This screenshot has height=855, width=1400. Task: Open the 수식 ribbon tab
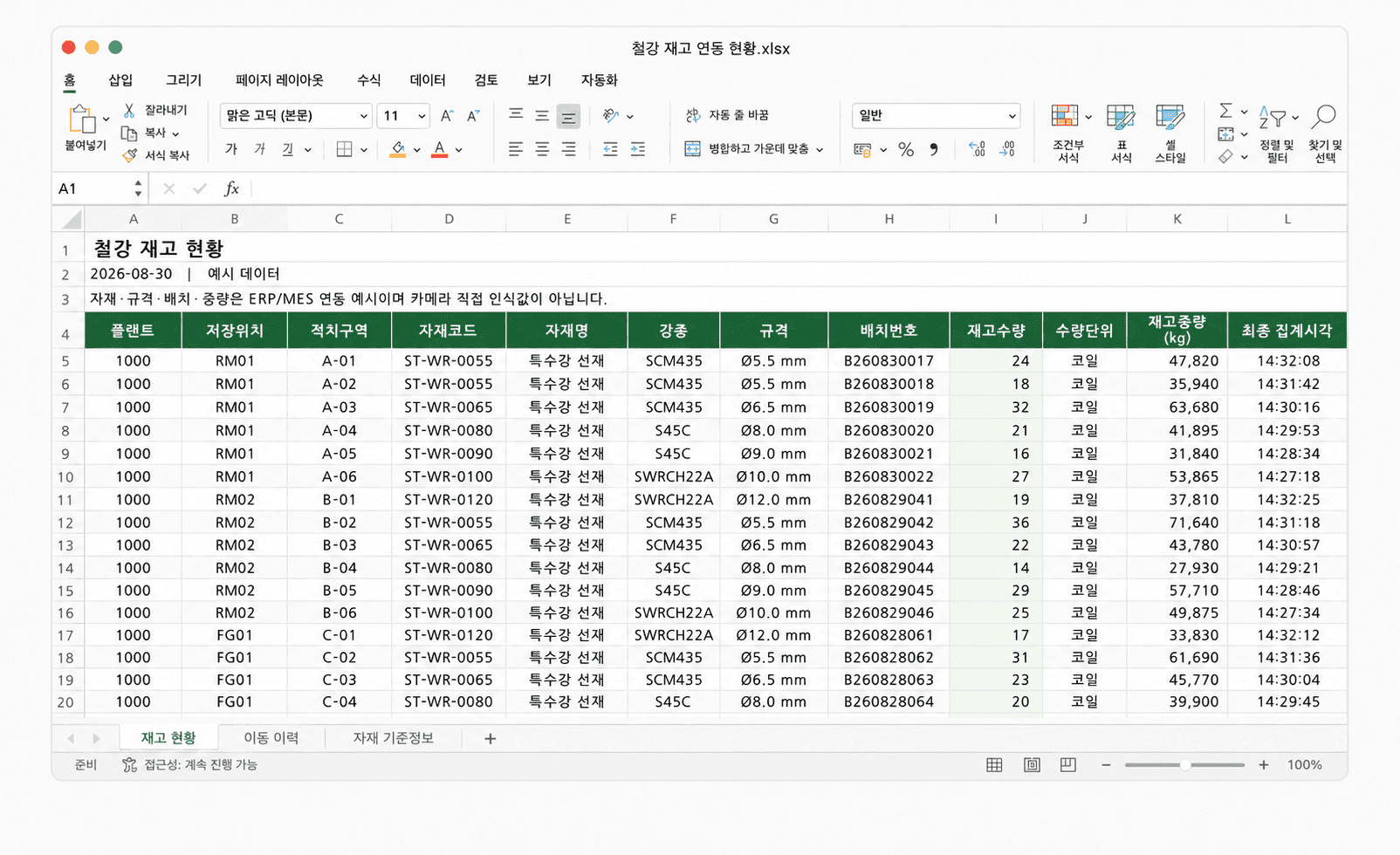pyautogui.click(x=368, y=80)
